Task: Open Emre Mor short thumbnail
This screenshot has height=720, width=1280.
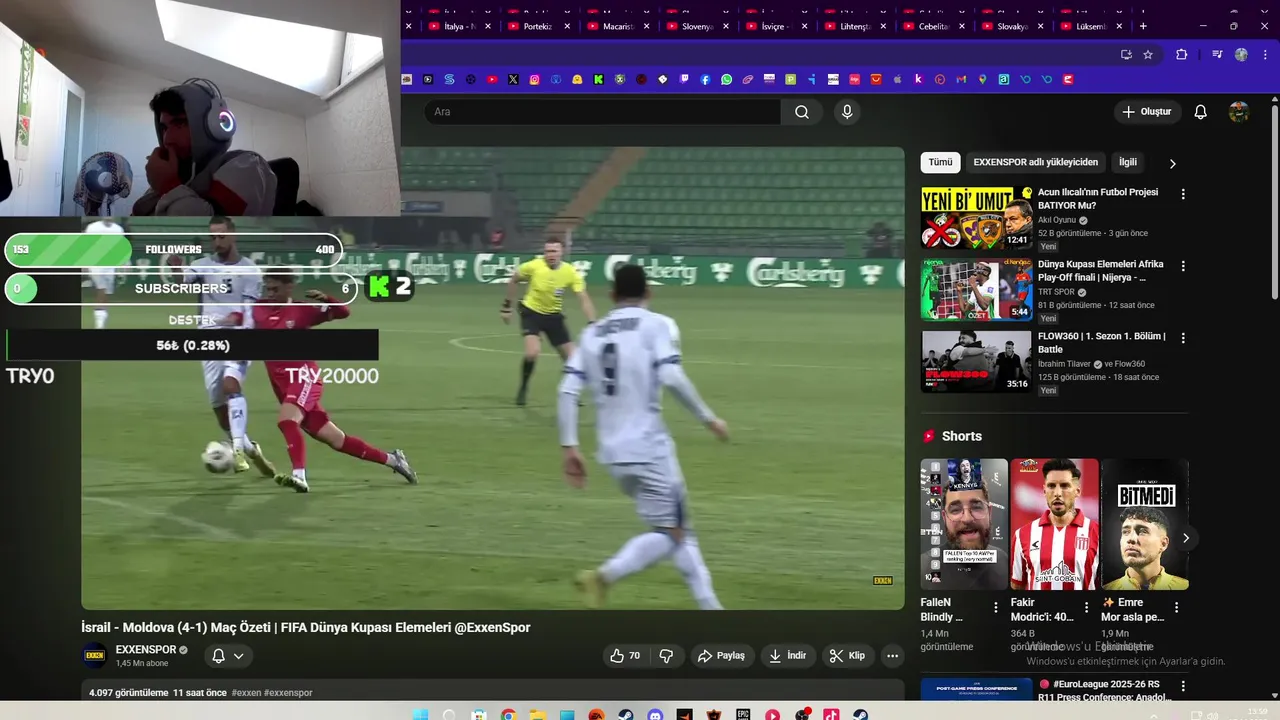Action: click(x=1145, y=524)
